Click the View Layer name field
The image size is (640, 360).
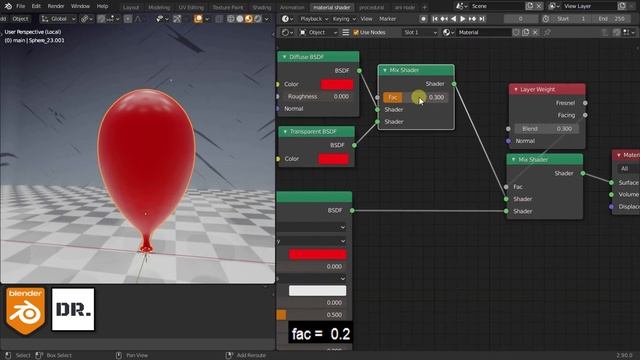tap(589, 6)
